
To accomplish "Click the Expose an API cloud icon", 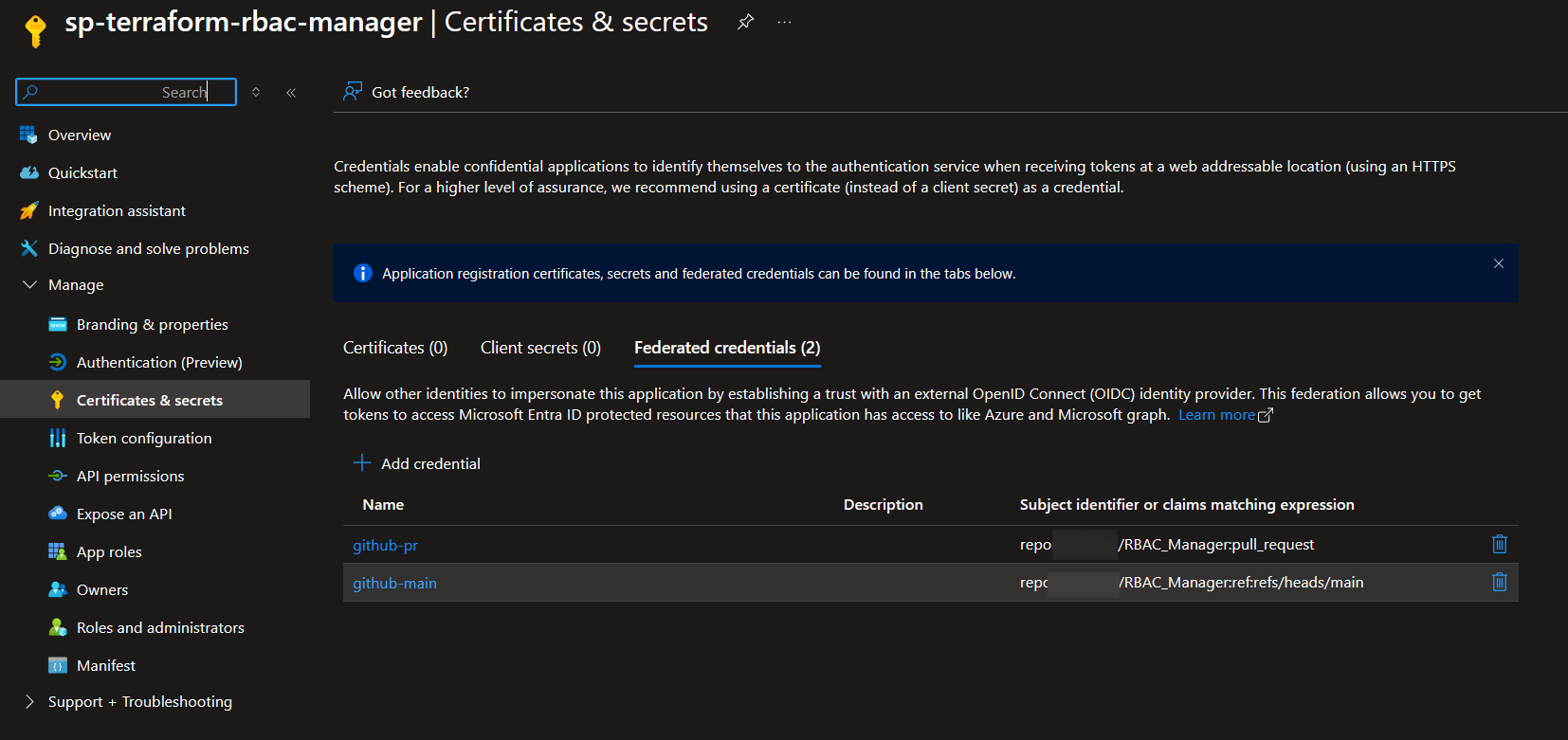I will (x=57, y=514).
